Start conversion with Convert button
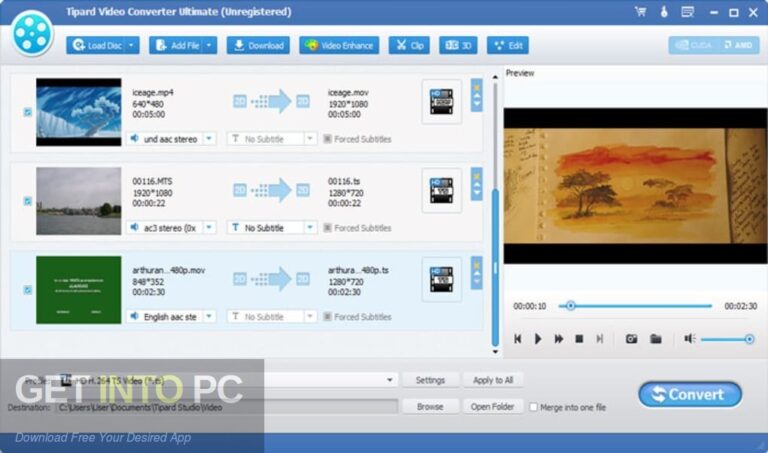Screen dimensions: 768x453 (x=690, y=394)
